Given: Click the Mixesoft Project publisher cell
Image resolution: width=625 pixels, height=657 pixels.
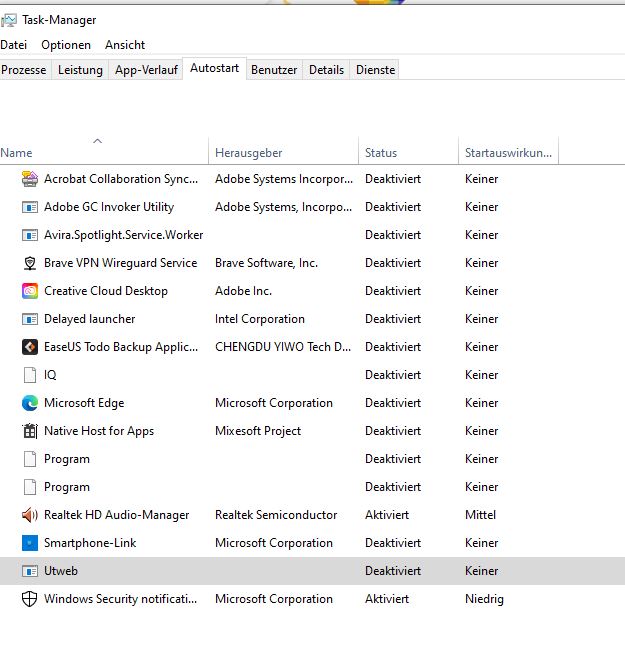Looking at the screenshot, I should (258, 431).
